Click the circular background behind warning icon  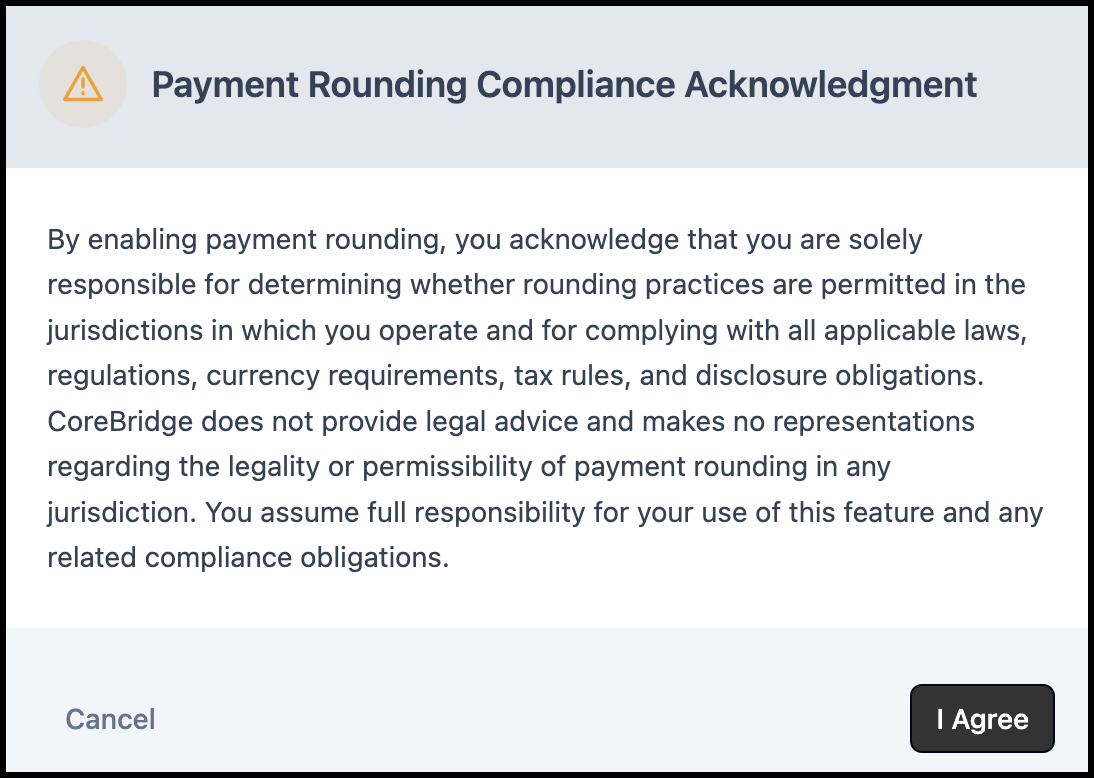click(x=83, y=84)
